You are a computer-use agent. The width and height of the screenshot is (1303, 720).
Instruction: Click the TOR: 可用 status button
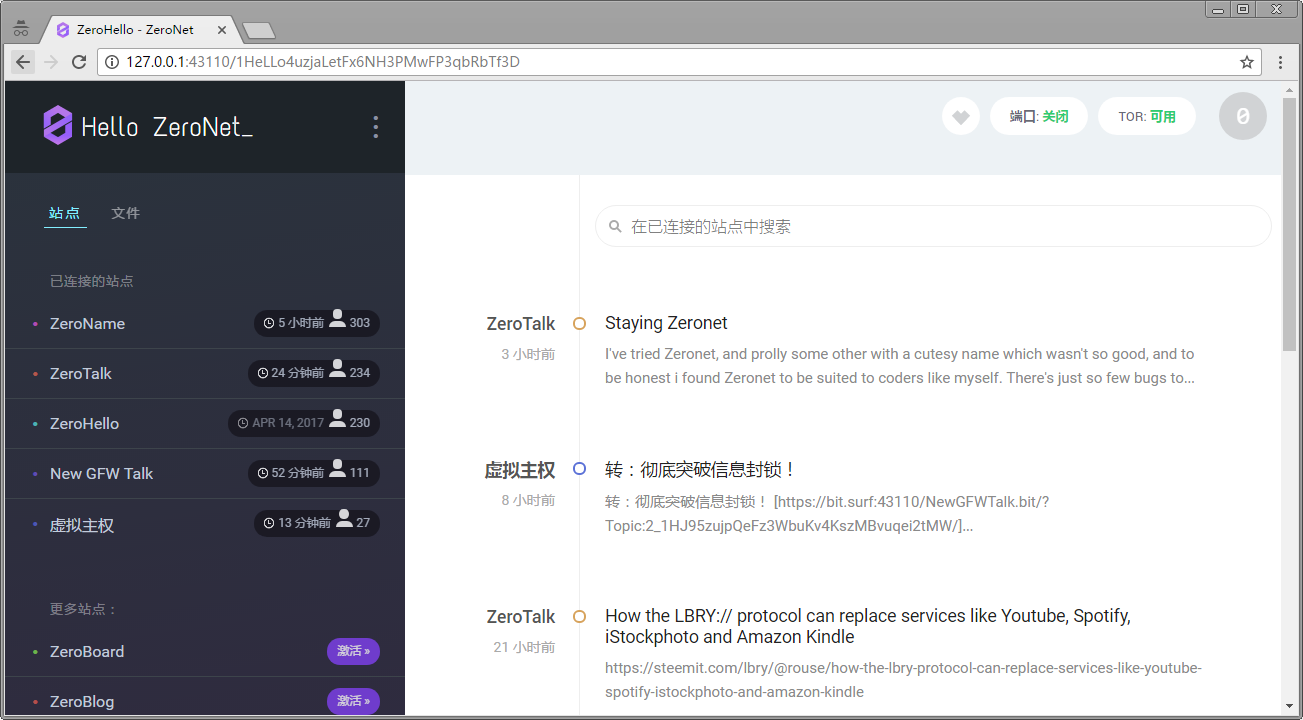pos(1147,117)
